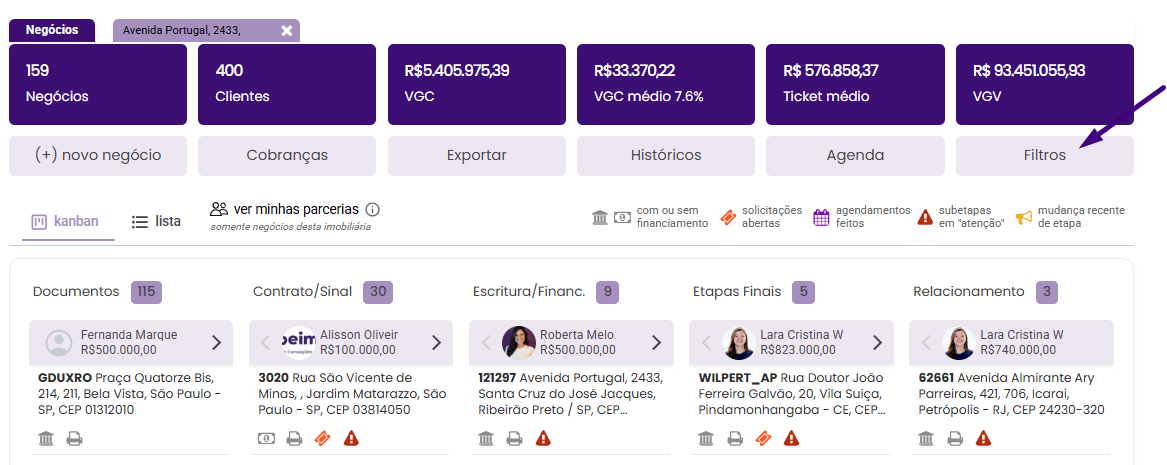Click the ticket icon on card 3020
Viewport: 1167px width, 465px height.
[322, 438]
